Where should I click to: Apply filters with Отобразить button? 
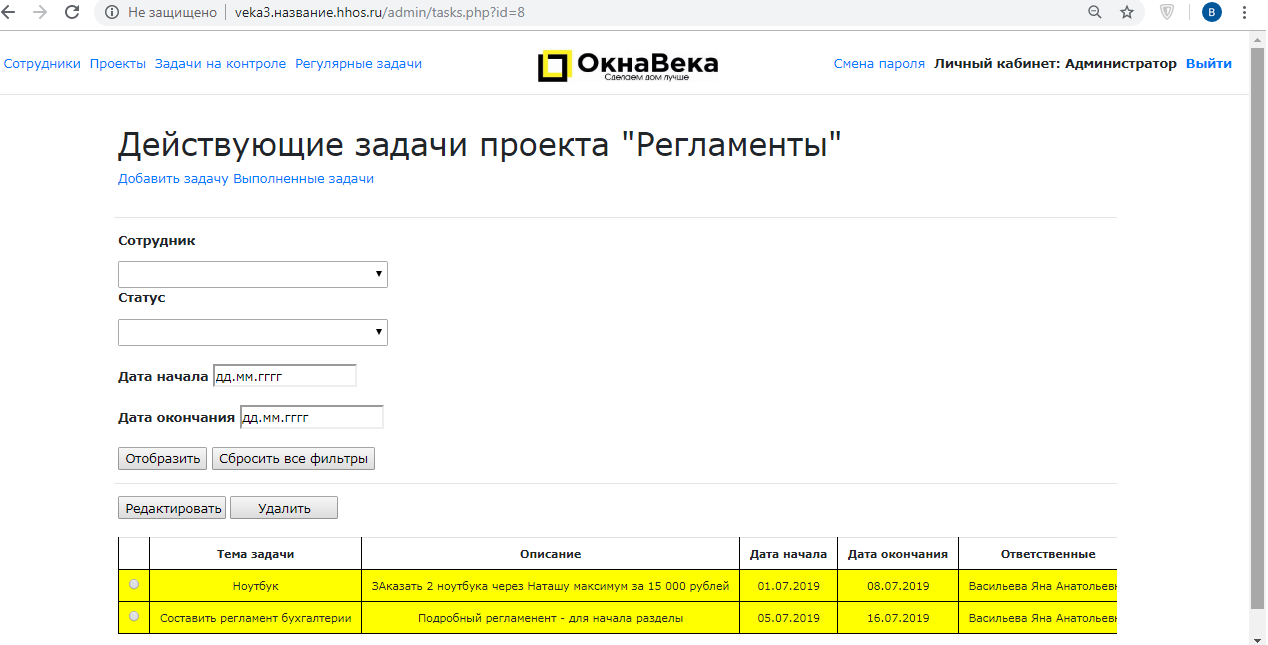(163, 459)
